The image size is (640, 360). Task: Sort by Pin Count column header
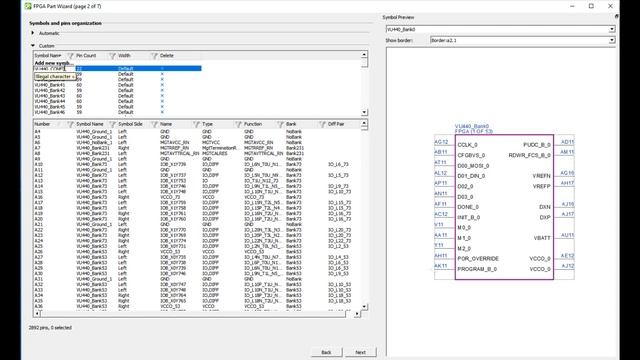(86, 56)
